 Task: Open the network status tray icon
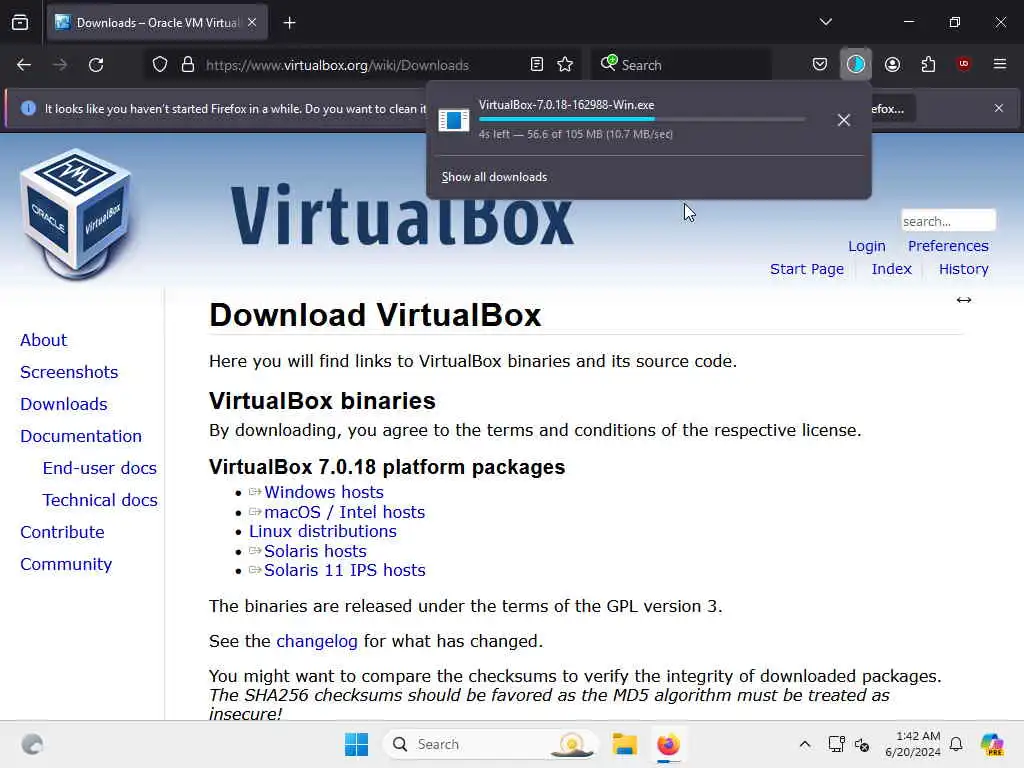836,744
